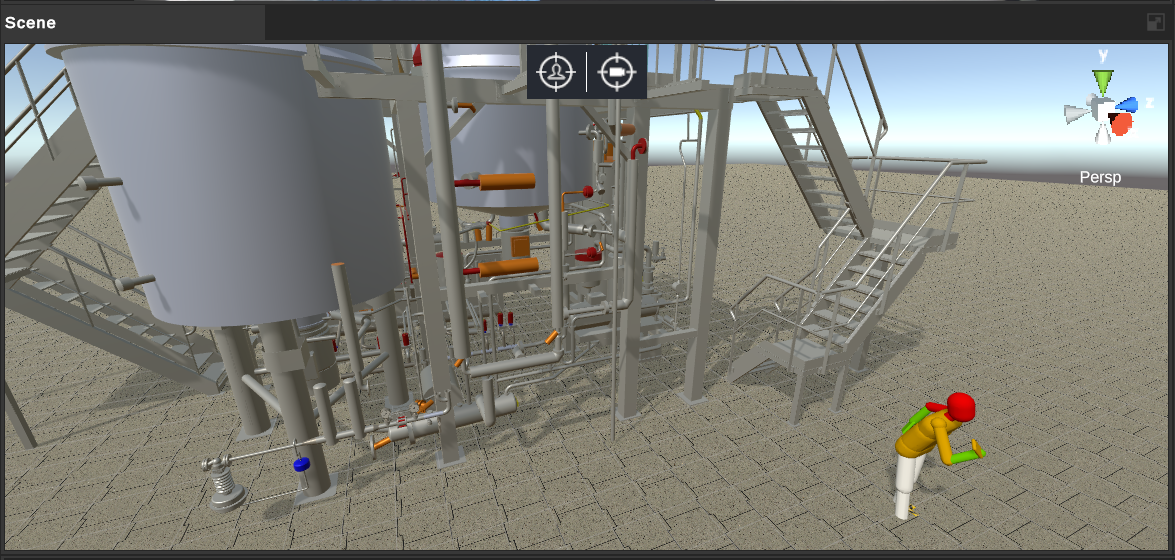The width and height of the screenshot is (1175, 560).
Task: Click the red X-axis cone on the gizmo
Action: [x=1122, y=124]
